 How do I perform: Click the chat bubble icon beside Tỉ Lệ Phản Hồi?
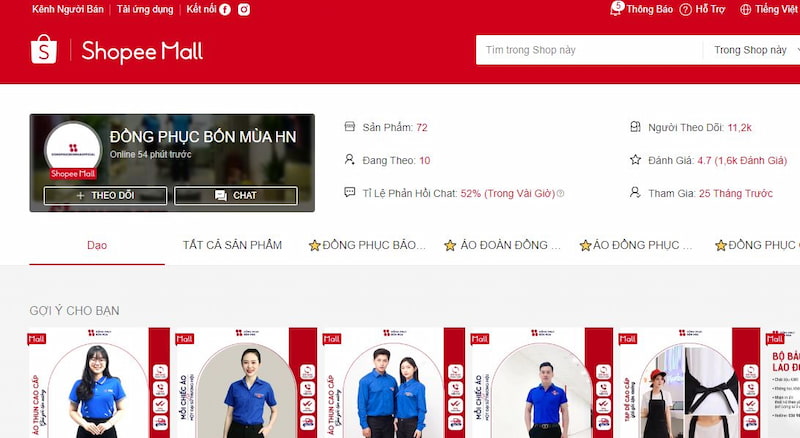(x=349, y=192)
